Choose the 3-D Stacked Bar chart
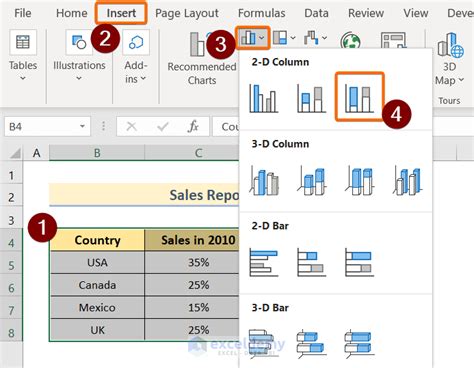474x368 pixels. click(311, 344)
